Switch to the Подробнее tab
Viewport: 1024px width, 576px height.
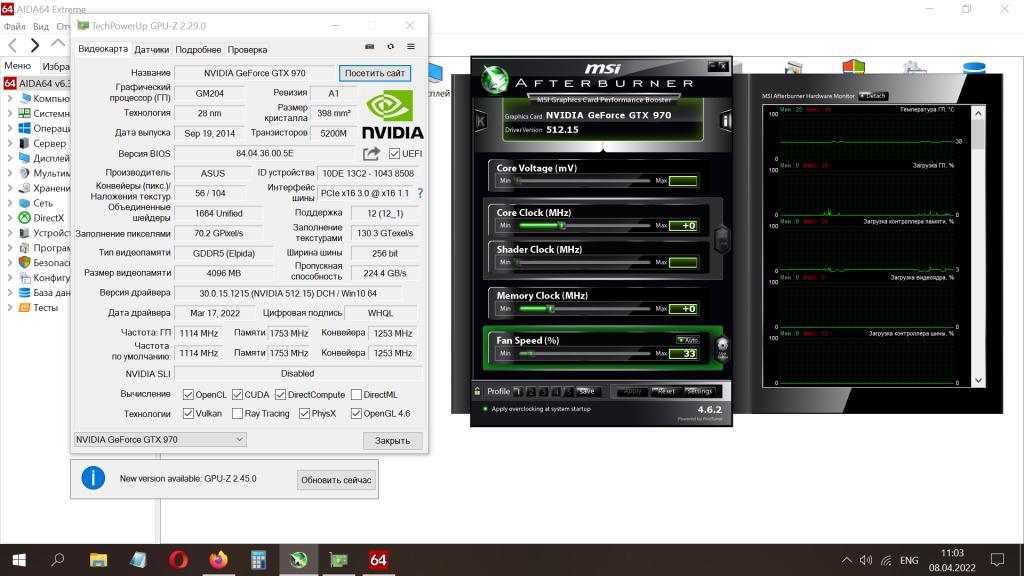[198, 50]
